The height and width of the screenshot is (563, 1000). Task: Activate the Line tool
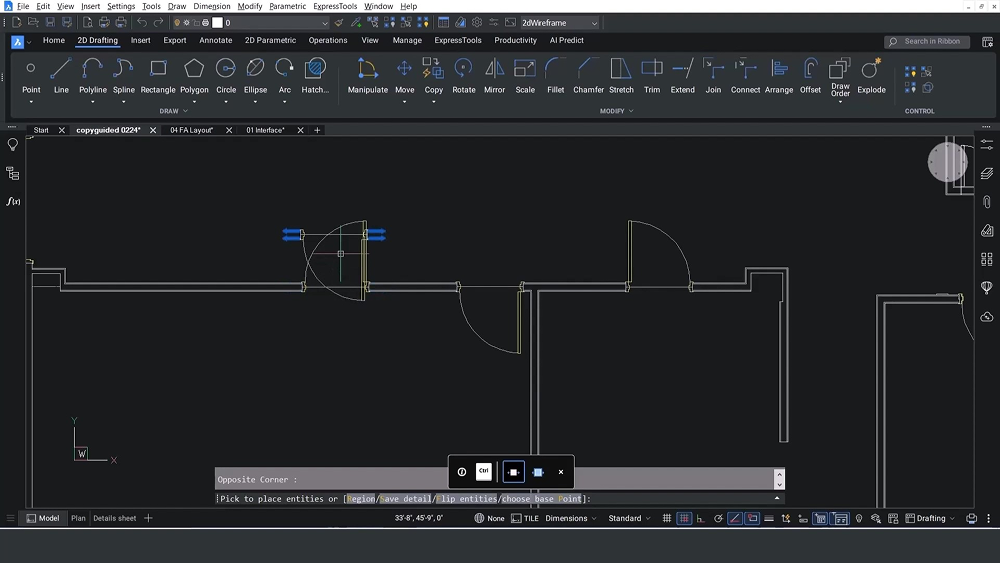[x=61, y=77]
